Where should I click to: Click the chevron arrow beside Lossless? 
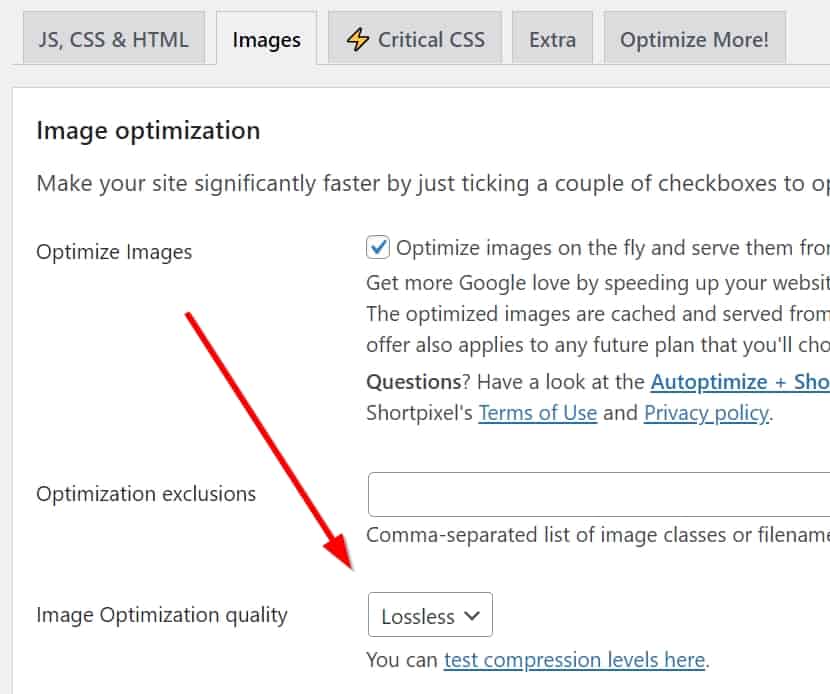pyautogui.click(x=473, y=616)
